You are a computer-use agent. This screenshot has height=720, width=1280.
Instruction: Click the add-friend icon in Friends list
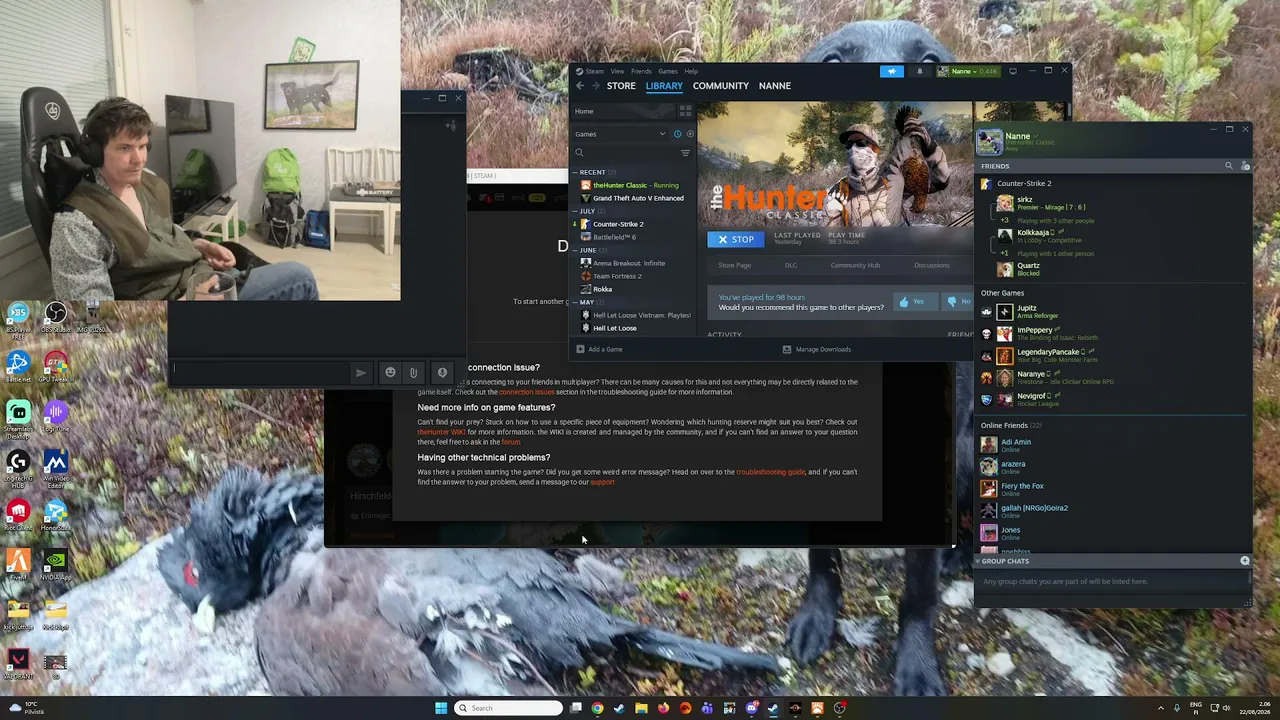coord(1245,166)
